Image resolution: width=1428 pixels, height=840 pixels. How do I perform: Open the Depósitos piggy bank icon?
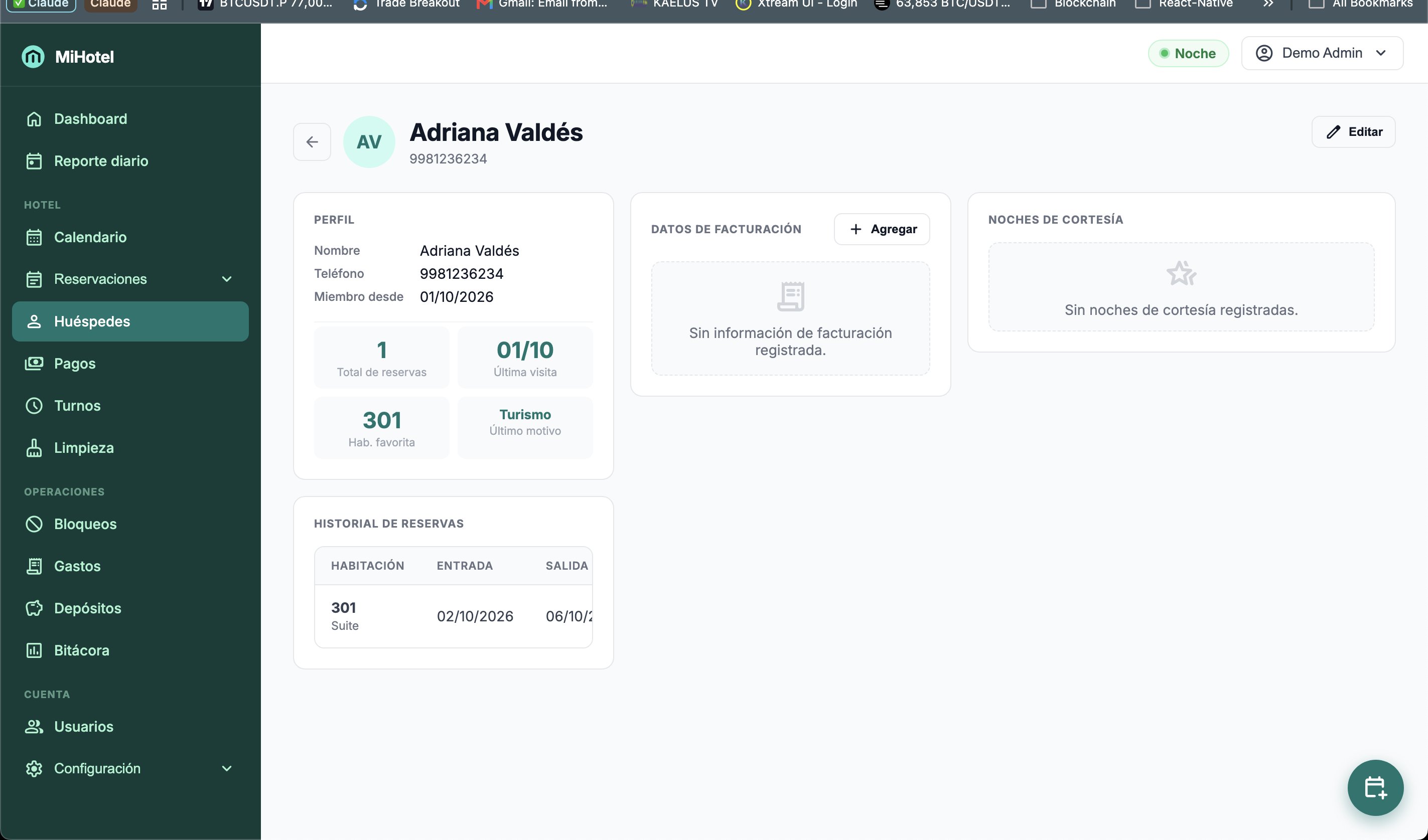tap(34, 608)
